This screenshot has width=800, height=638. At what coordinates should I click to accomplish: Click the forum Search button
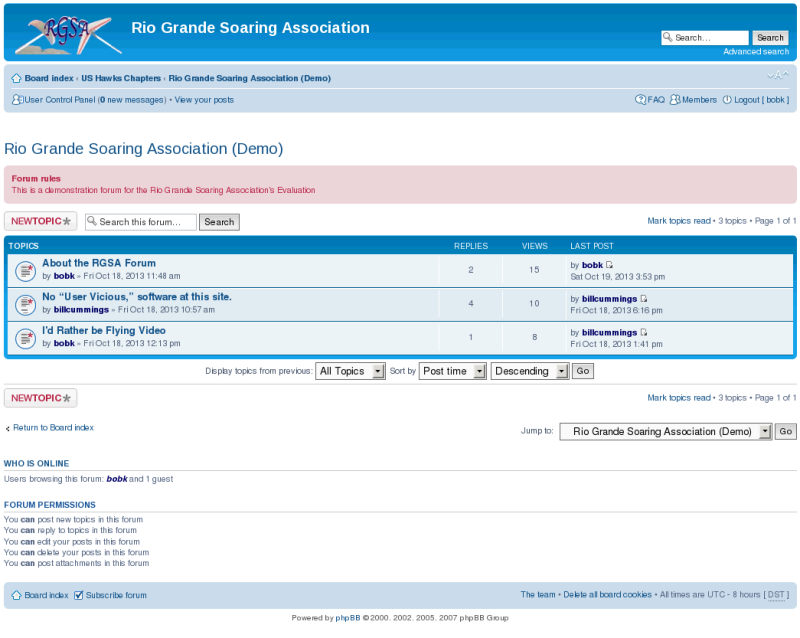tap(219, 222)
